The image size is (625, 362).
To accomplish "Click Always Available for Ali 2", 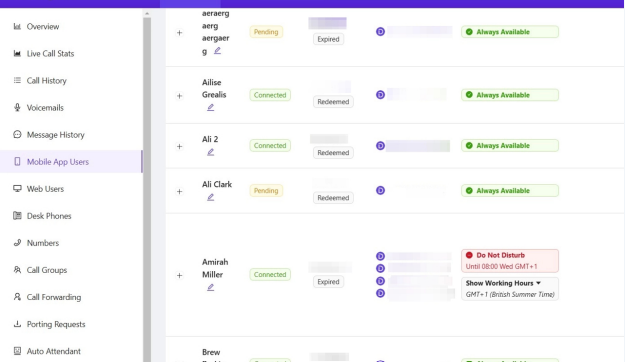I will pyautogui.click(x=510, y=146).
